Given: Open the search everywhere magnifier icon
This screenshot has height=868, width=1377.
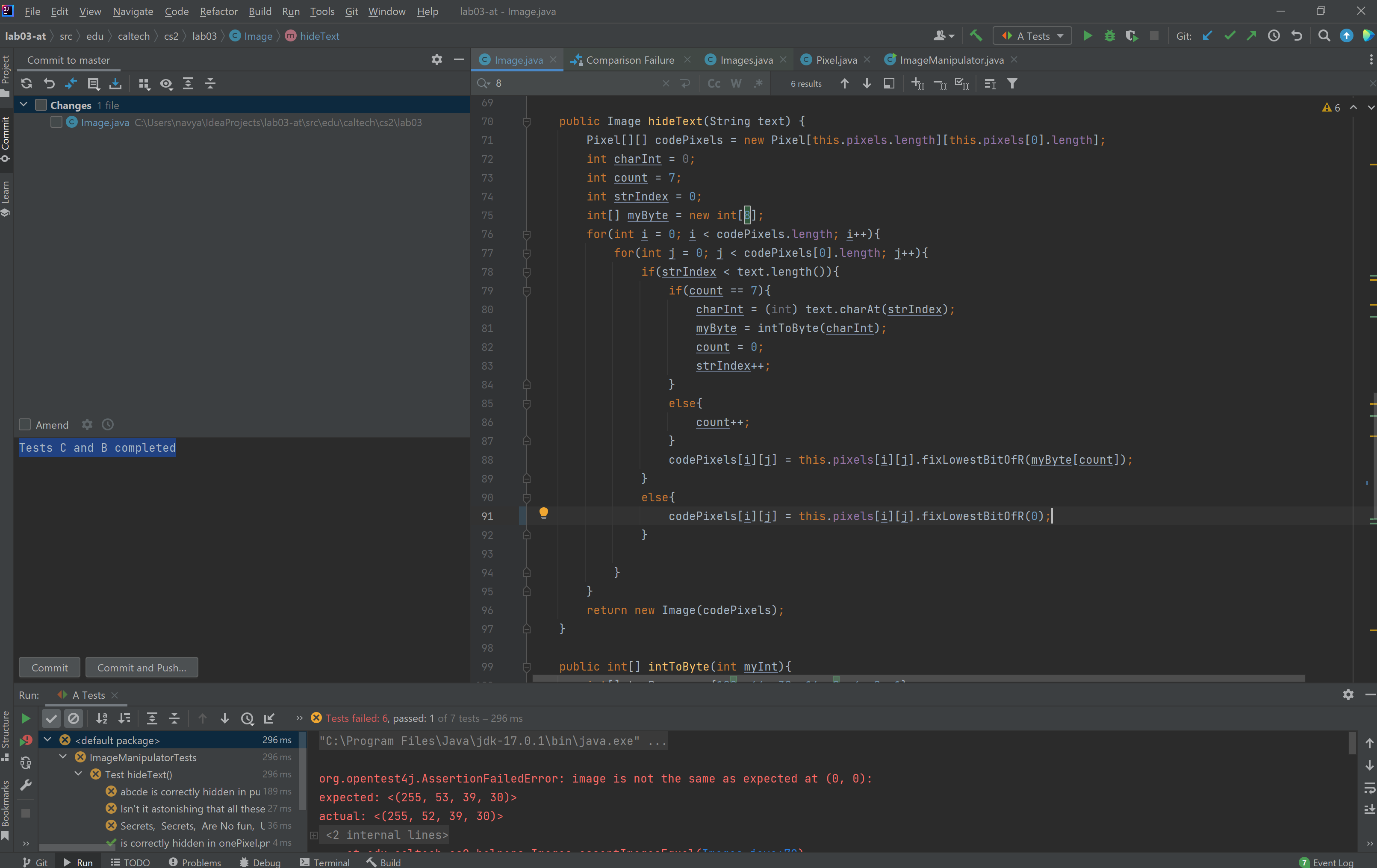Looking at the screenshot, I should [x=1324, y=36].
